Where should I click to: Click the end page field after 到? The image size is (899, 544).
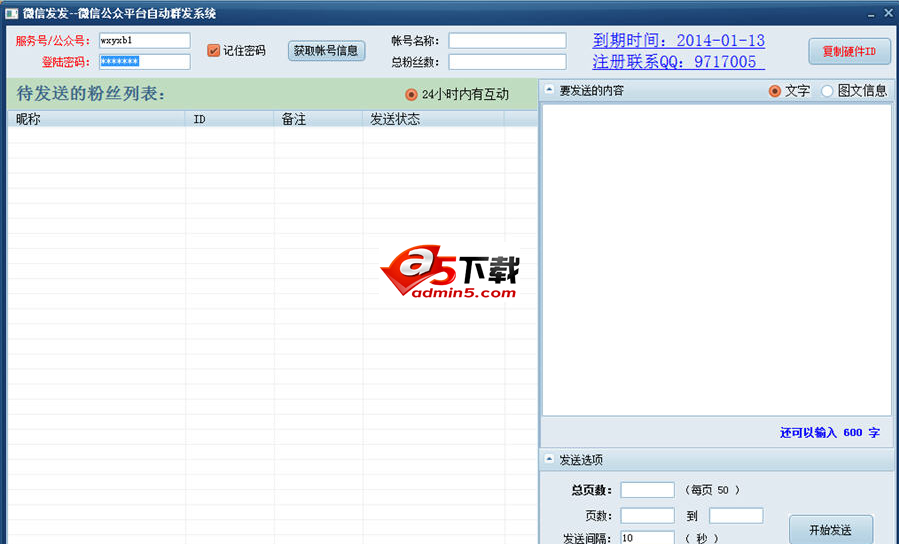tap(736, 515)
